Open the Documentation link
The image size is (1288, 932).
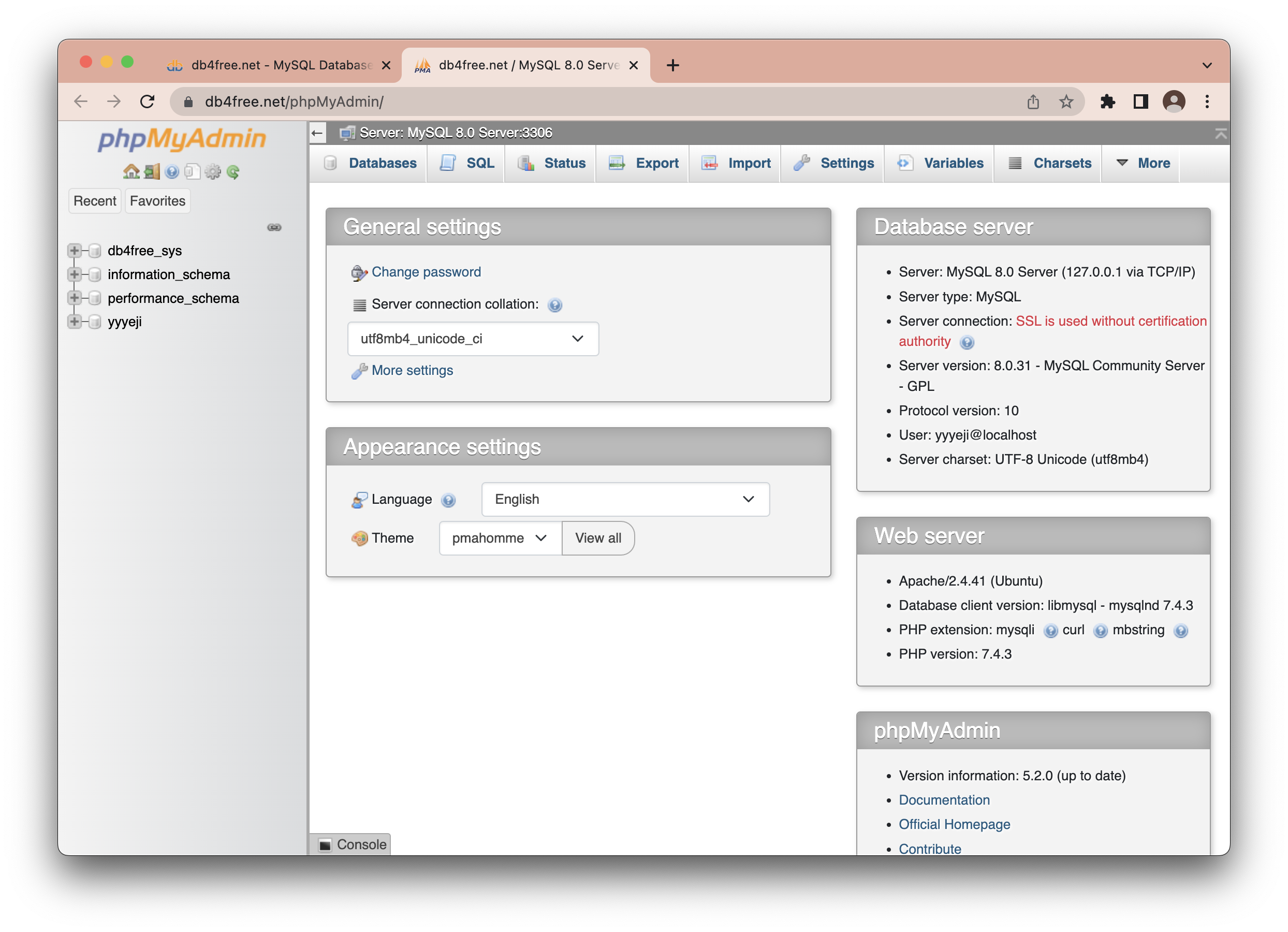click(x=944, y=800)
